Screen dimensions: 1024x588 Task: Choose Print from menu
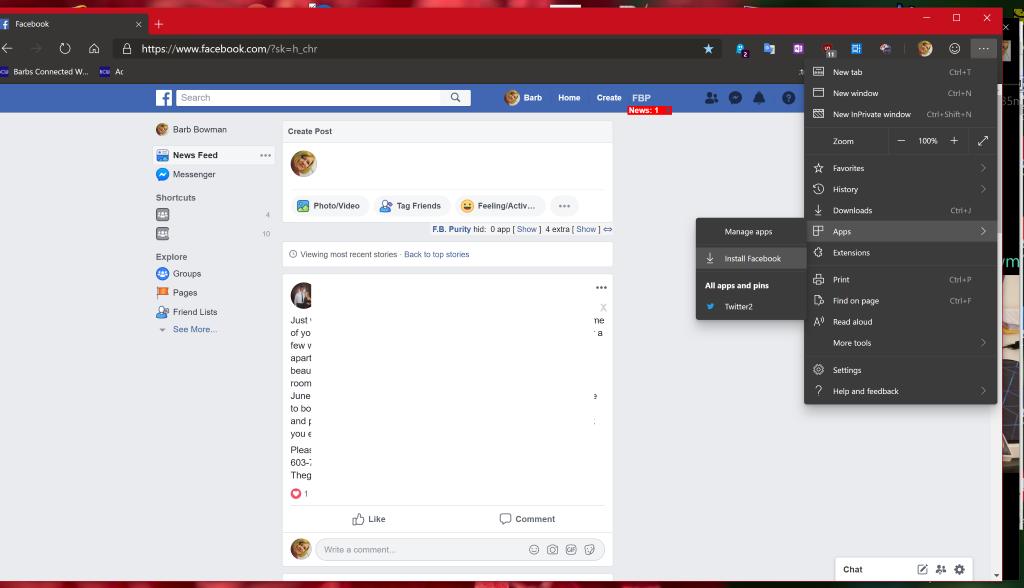click(901, 280)
